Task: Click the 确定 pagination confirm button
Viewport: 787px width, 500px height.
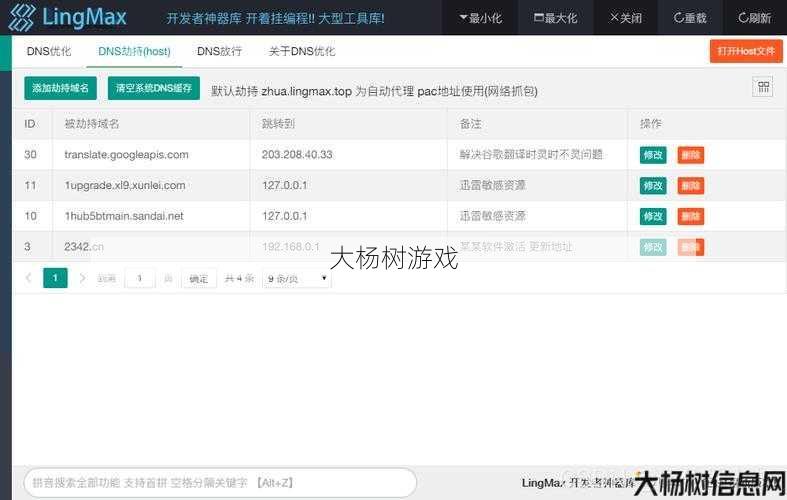Action: pos(198,279)
